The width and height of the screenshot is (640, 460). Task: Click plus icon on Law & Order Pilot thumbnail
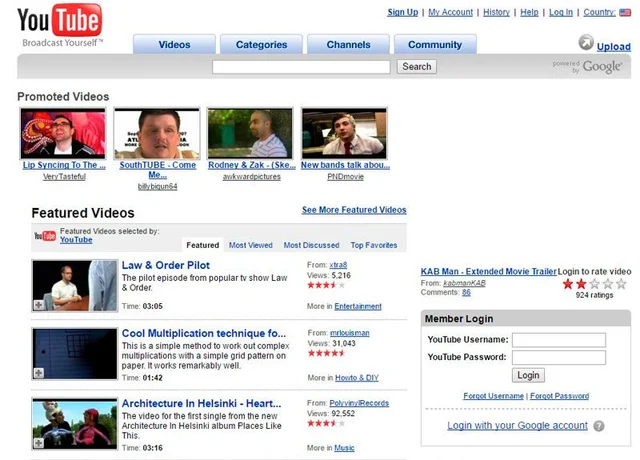[38, 304]
